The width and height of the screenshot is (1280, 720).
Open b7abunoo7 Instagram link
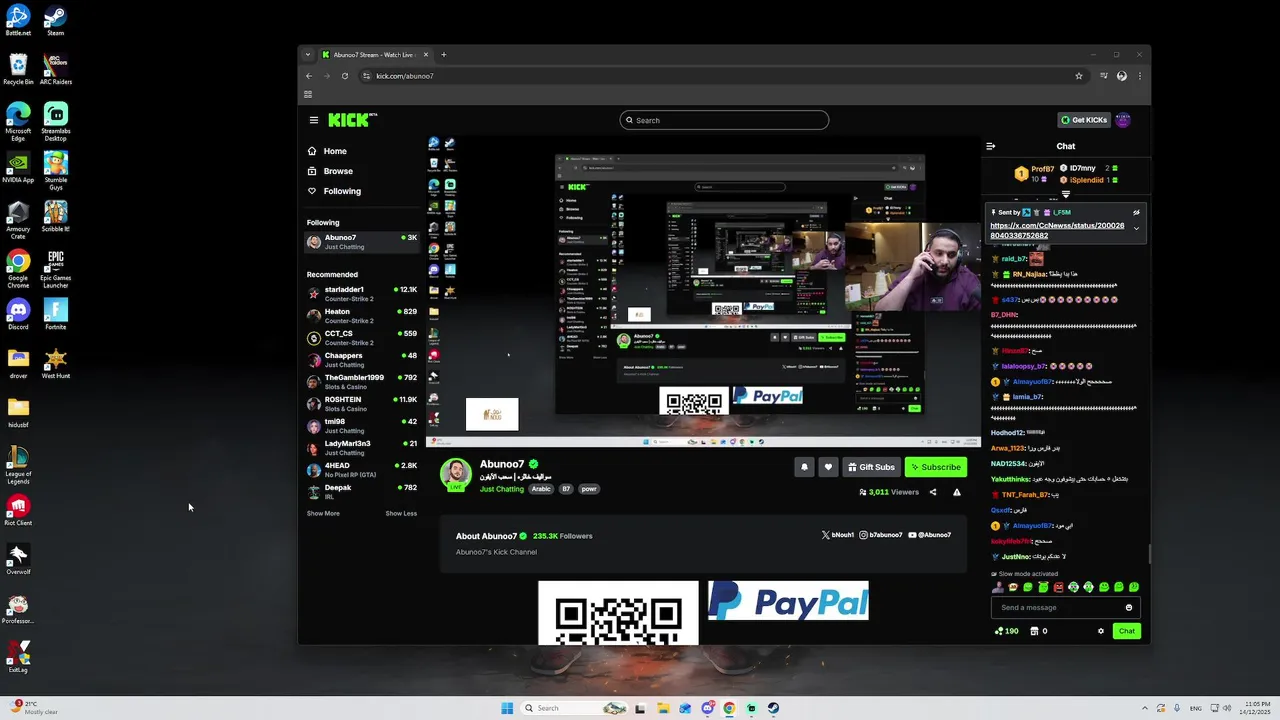[x=881, y=535]
